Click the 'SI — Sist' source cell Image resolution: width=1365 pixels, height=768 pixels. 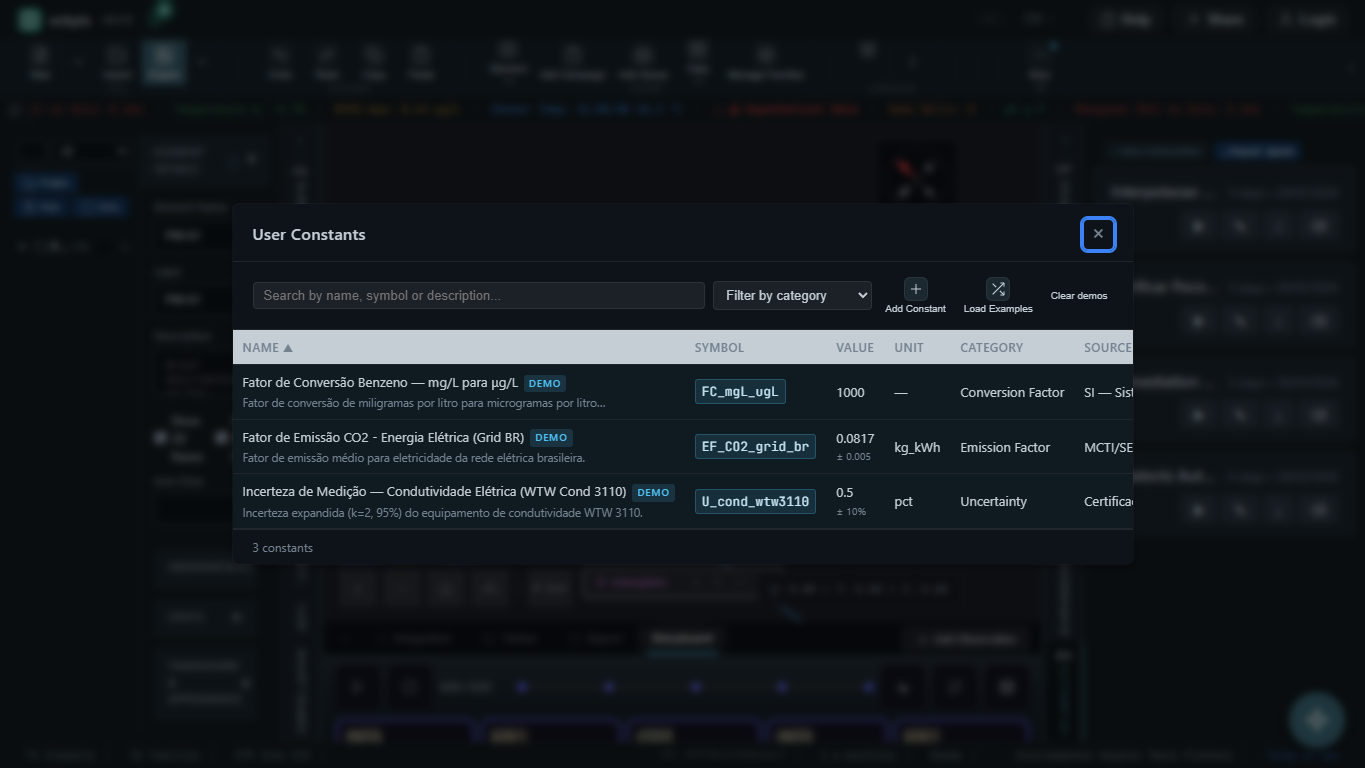tap(1108, 392)
